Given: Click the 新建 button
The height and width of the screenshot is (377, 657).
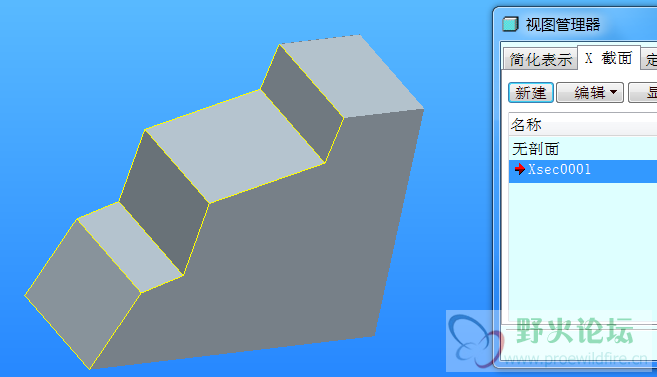Looking at the screenshot, I should tap(531, 93).
